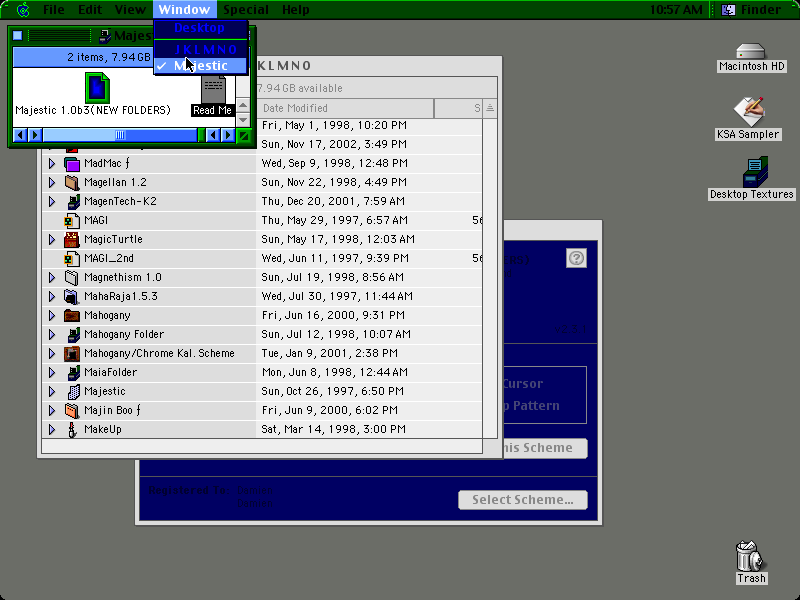
Task: Expand the triangle for the row named only Mahogany
Action: pyautogui.click(x=52, y=315)
